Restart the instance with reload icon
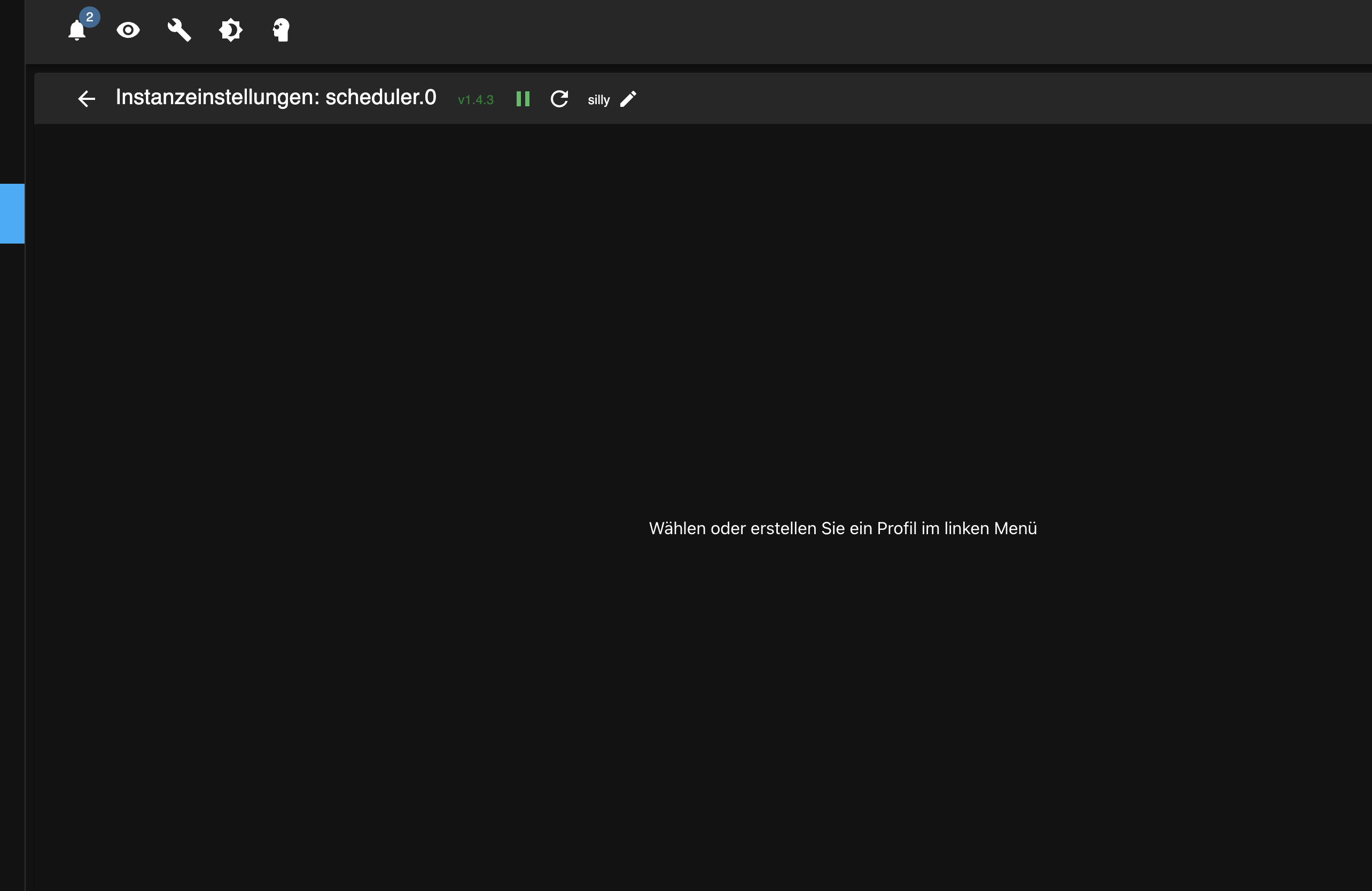This screenshot has width=1372, height=891. click(x=559, y=99)
